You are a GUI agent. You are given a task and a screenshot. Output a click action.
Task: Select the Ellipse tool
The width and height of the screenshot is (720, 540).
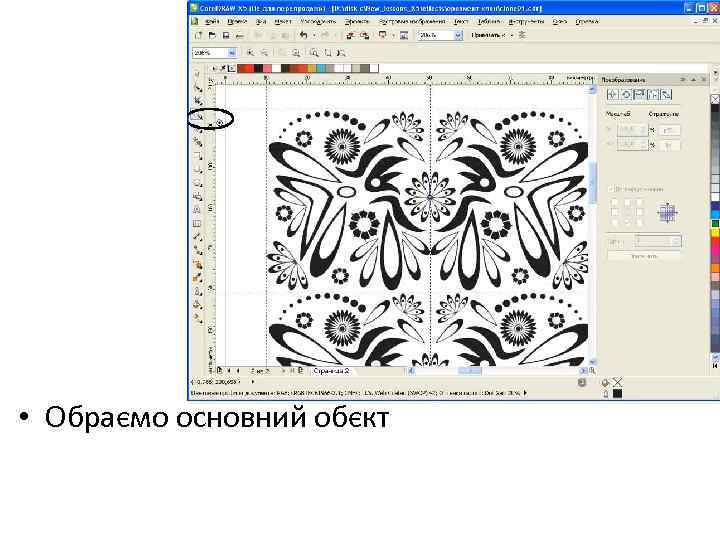click(x=197, y=170)
